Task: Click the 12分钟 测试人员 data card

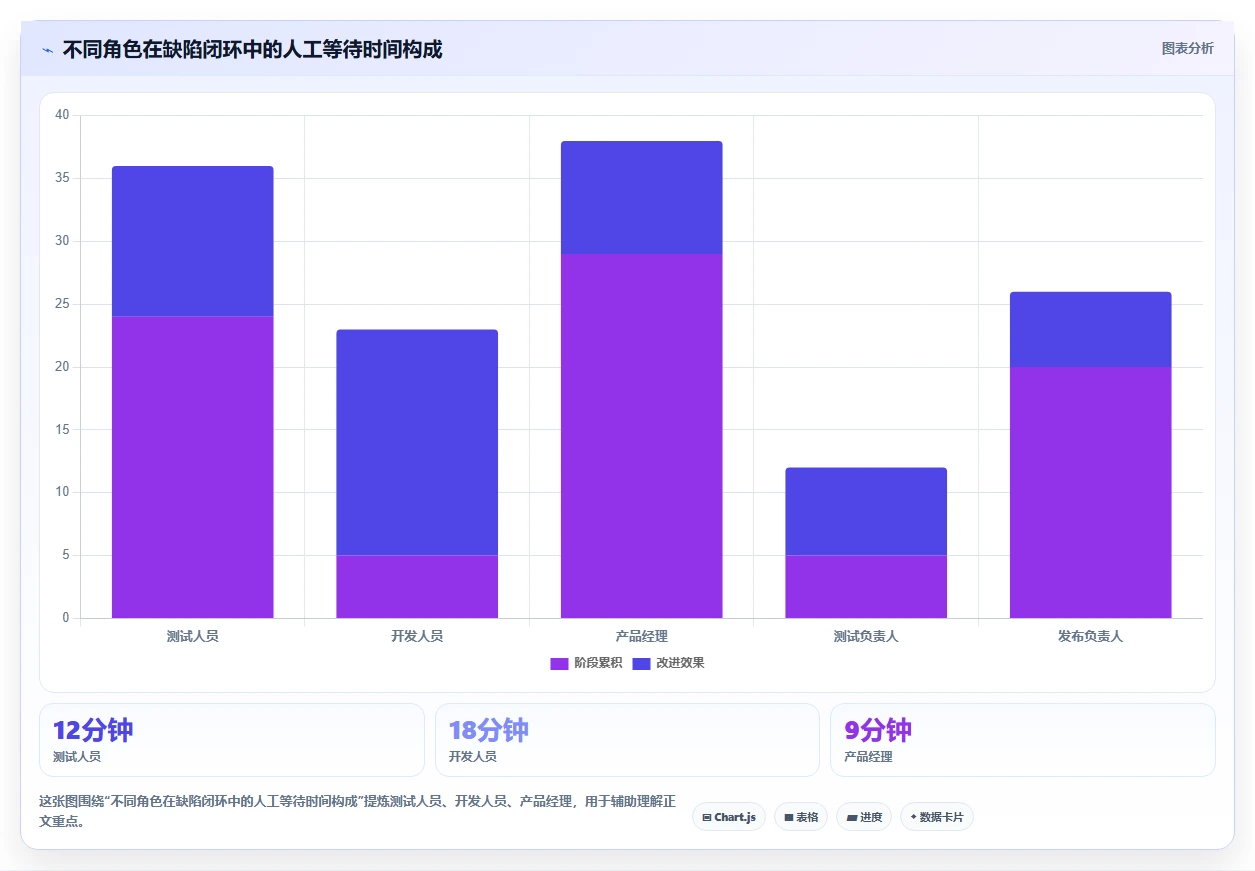Action: click(232, 740)
